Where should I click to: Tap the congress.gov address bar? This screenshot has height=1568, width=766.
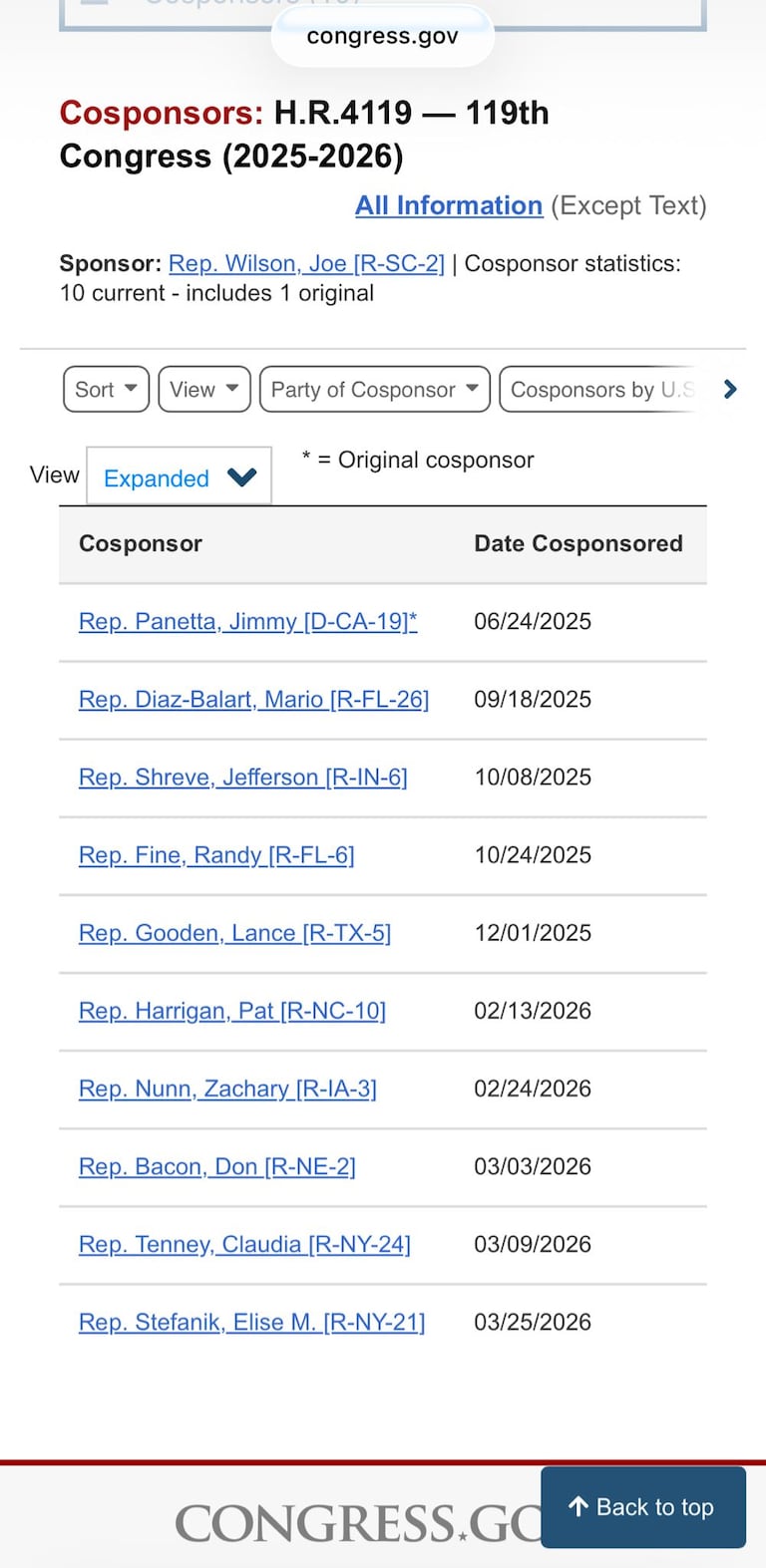(382, 37)
